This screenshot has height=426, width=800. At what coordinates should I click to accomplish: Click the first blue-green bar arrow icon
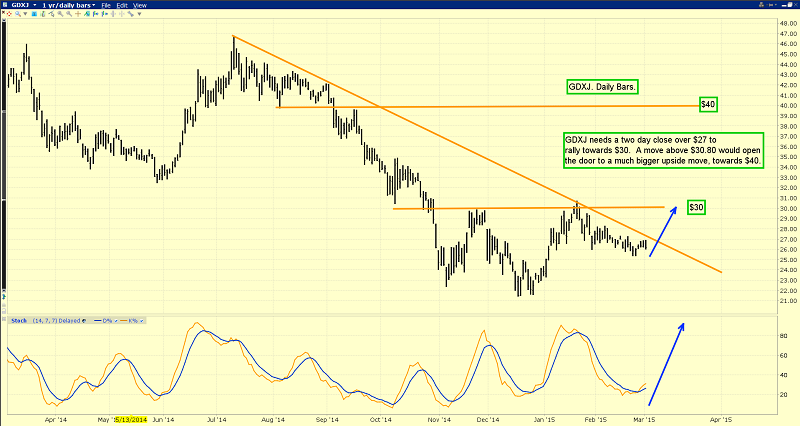pyautogui.click(x=95, y=14)
